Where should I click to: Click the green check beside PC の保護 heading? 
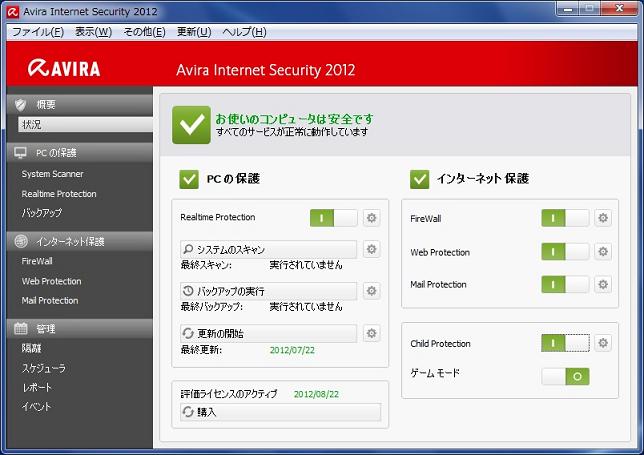tap(189, 179)
